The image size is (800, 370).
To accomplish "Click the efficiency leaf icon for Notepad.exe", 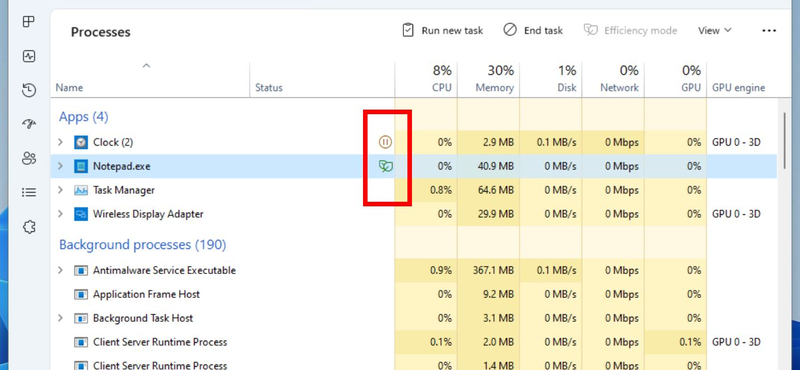I will tap(386, 166).
